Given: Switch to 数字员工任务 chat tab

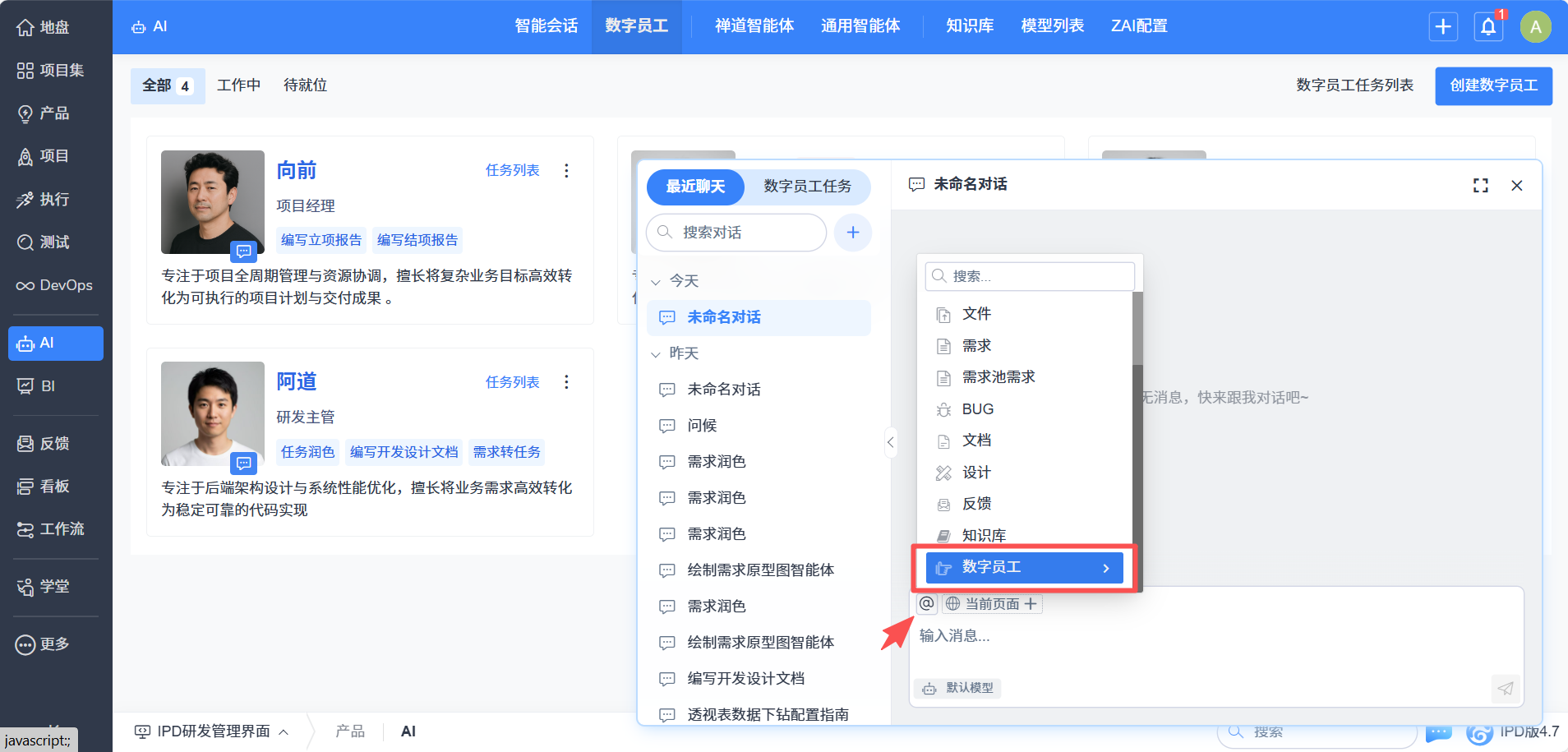Looking at the screenshot, I should pos(807,187).
